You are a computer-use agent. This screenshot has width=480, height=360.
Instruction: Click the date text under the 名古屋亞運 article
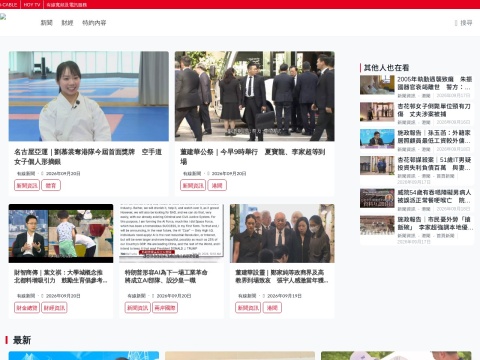(x=63, y=173)
